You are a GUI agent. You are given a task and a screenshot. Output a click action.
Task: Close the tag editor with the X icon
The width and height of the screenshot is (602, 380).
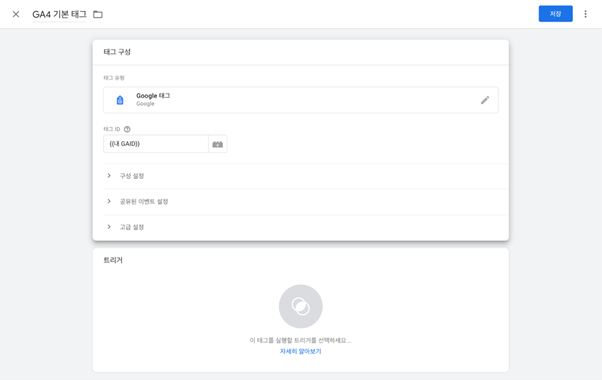(16, 14)
